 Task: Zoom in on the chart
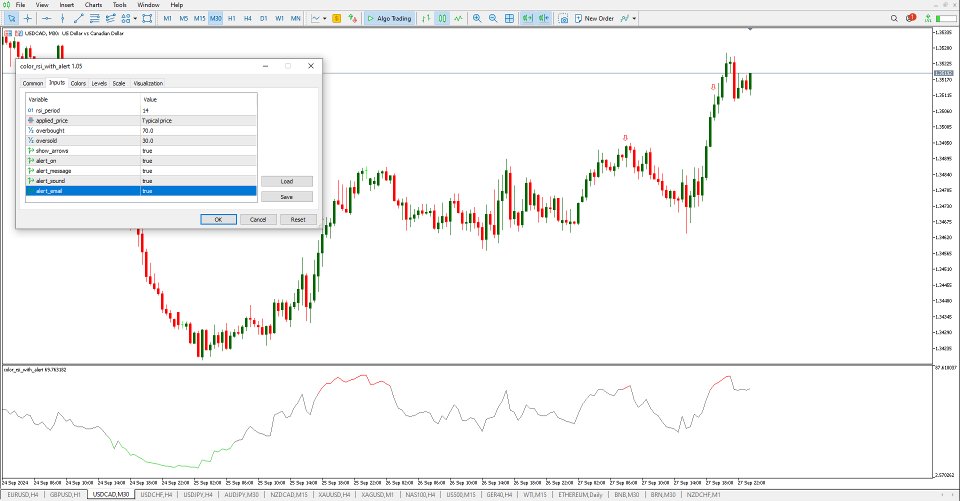pyautogui.click(x=477, y=18)
